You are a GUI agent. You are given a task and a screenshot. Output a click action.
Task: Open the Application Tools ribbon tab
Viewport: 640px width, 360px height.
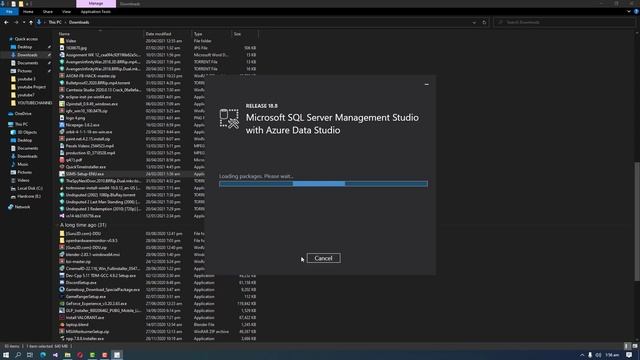pos(96,12)
